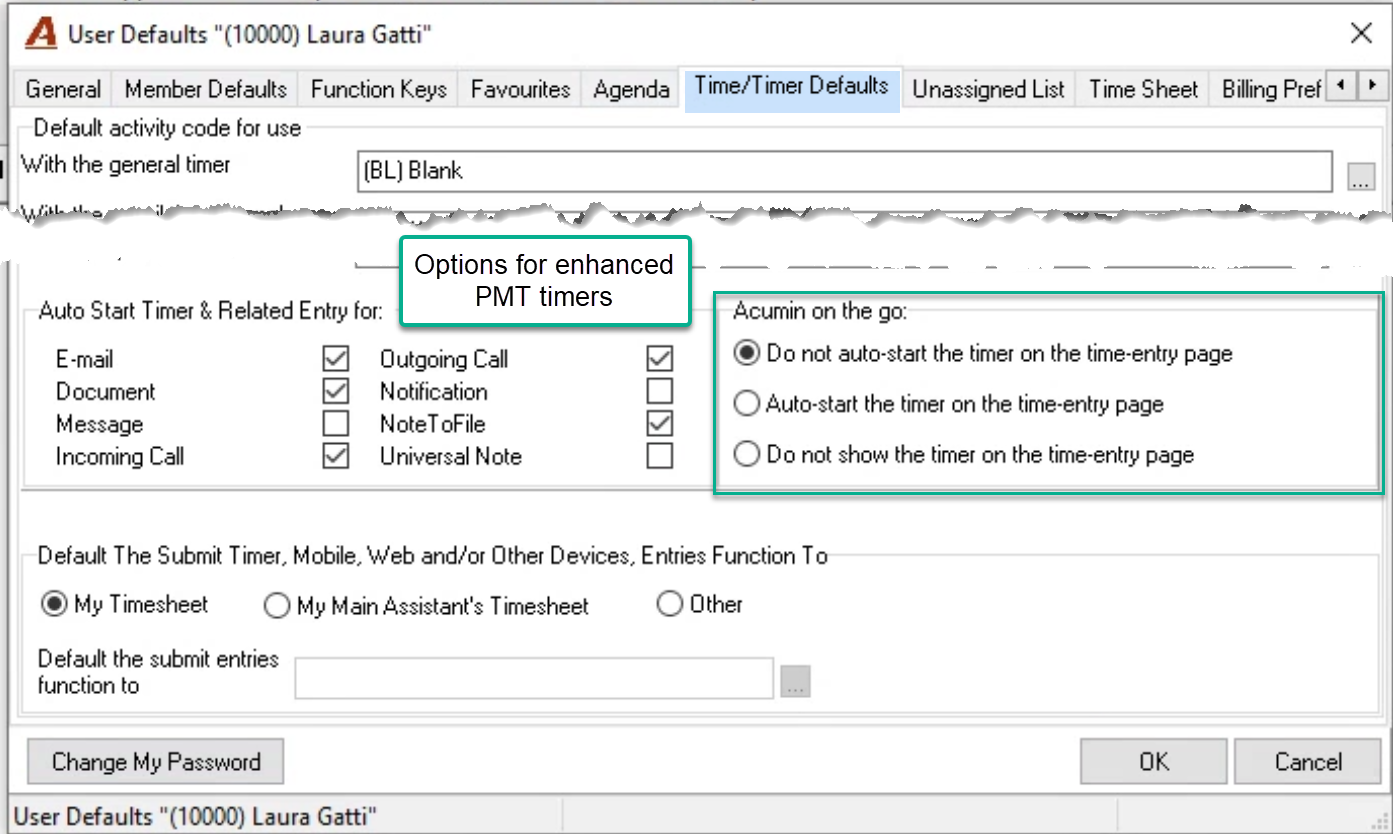The width and height of the screenshot is (1393, 834).
Task: Switch to Unassigned List tab
Action: coord(988,89)
